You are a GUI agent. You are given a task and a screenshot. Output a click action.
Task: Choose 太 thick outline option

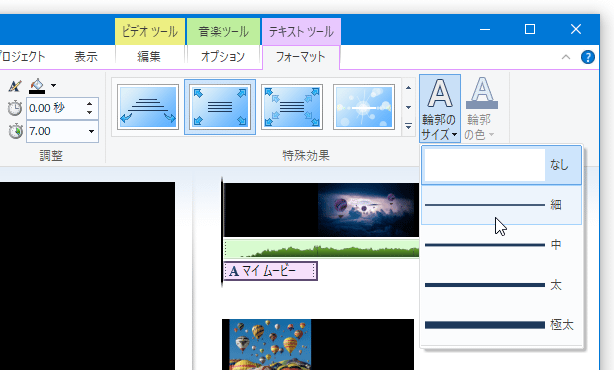point(501,285)
